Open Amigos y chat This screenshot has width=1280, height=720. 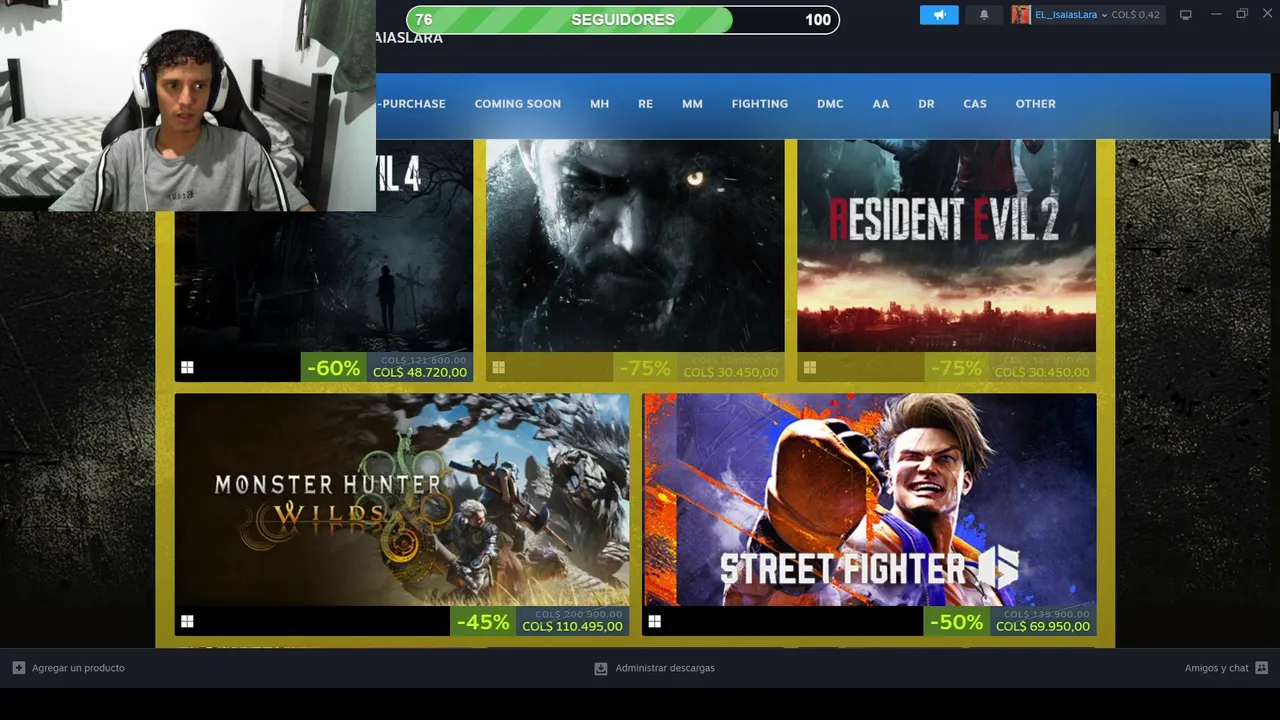pos(1216,668)
